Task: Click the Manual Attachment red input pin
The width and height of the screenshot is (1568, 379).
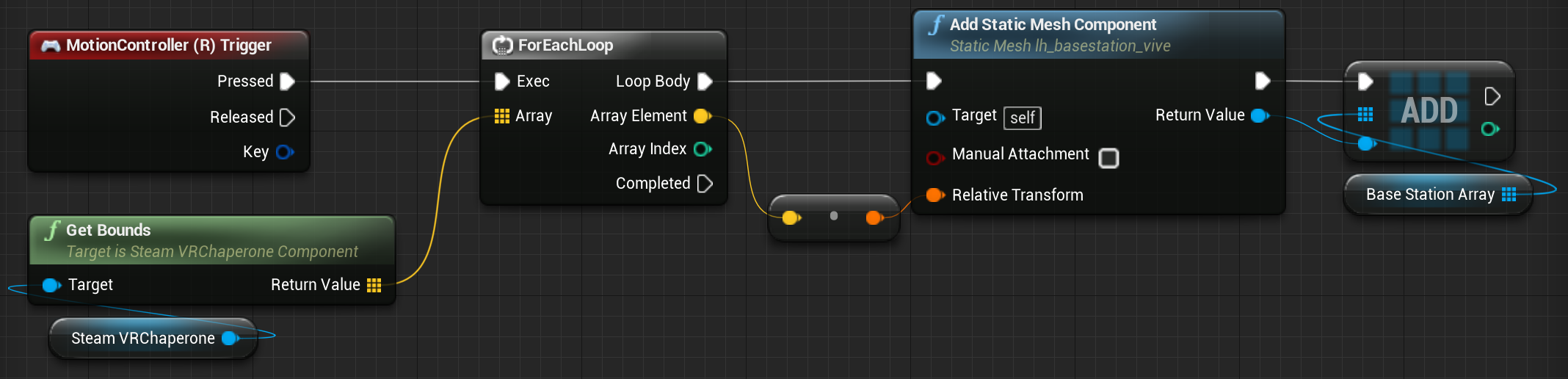Action: [935, 158]
